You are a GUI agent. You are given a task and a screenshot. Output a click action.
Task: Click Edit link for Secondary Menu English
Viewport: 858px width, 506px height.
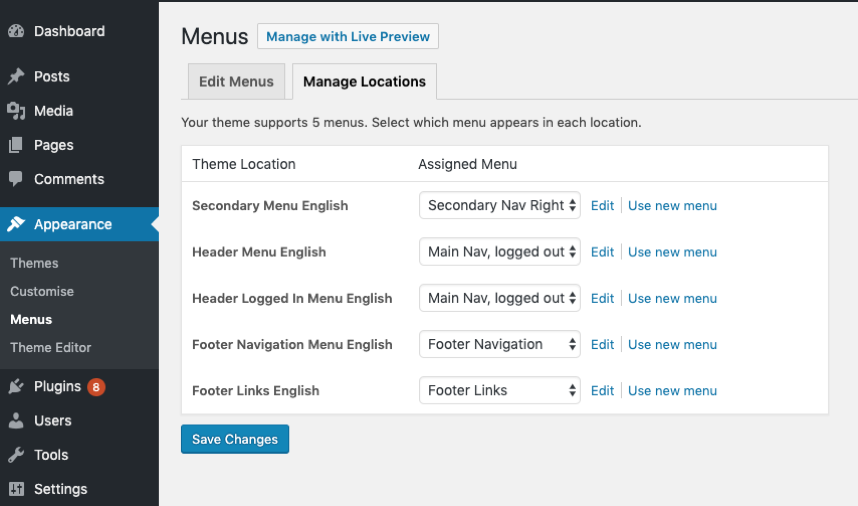(x=602, y=206)
